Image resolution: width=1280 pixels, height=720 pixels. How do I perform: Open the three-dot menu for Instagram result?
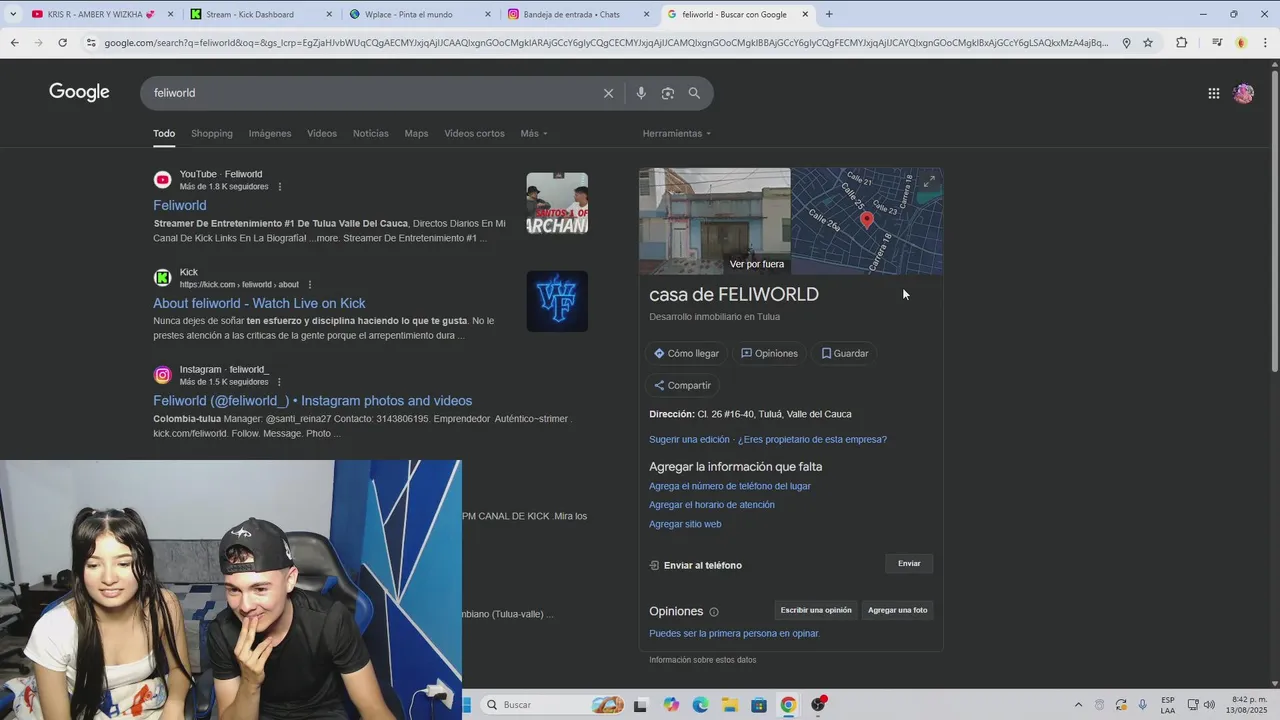tap(279, 382)
